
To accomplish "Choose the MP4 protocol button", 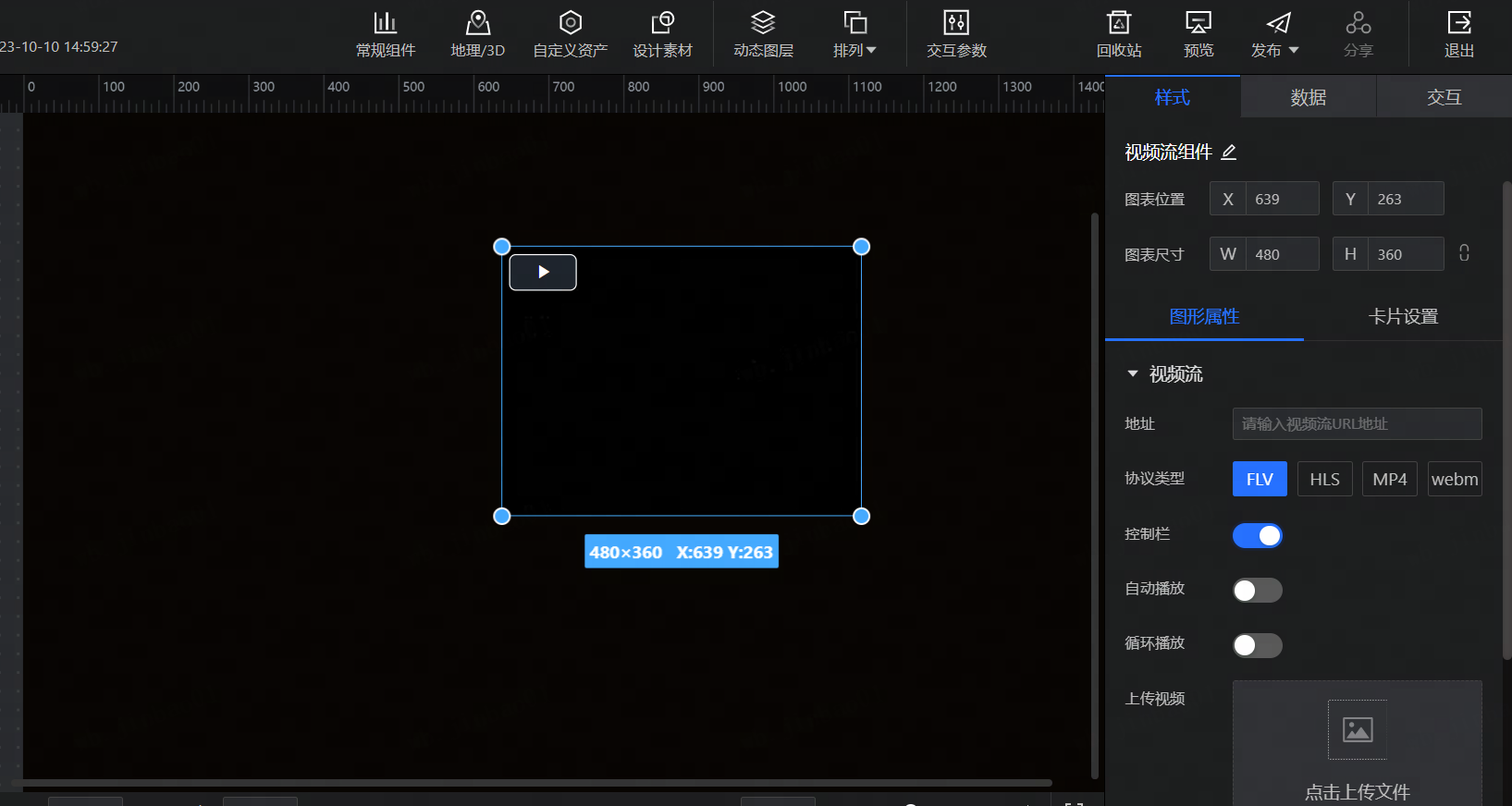I will click(1389, 479).
